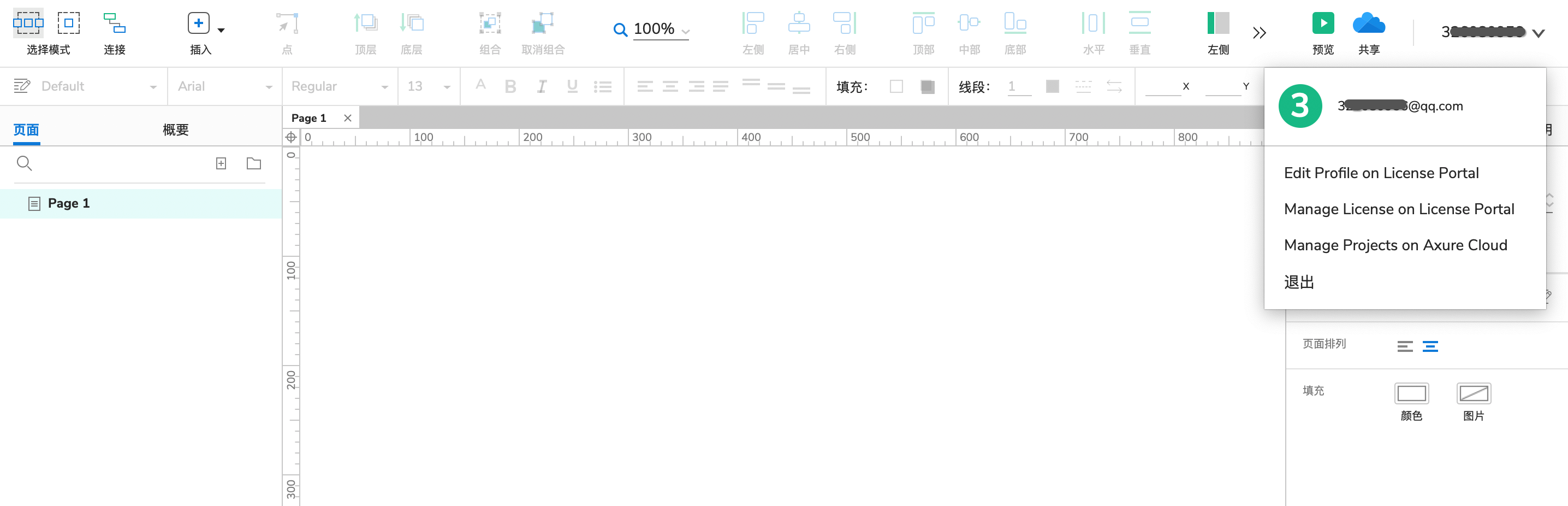
Task: Open the 插入 dropdown arrow
Action: (x=221, y=30)
